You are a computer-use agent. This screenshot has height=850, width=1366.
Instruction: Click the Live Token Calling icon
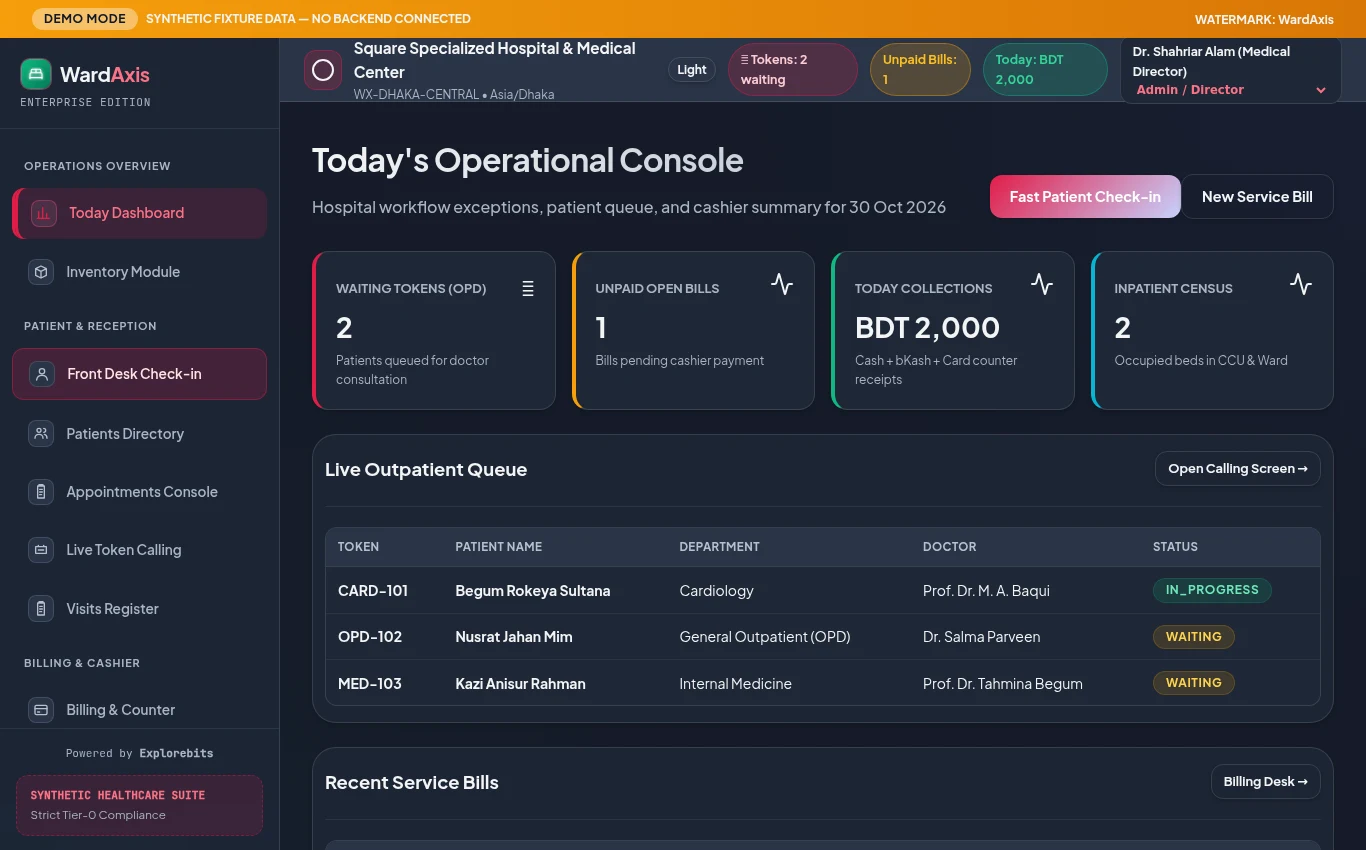[x=41, y=550]
